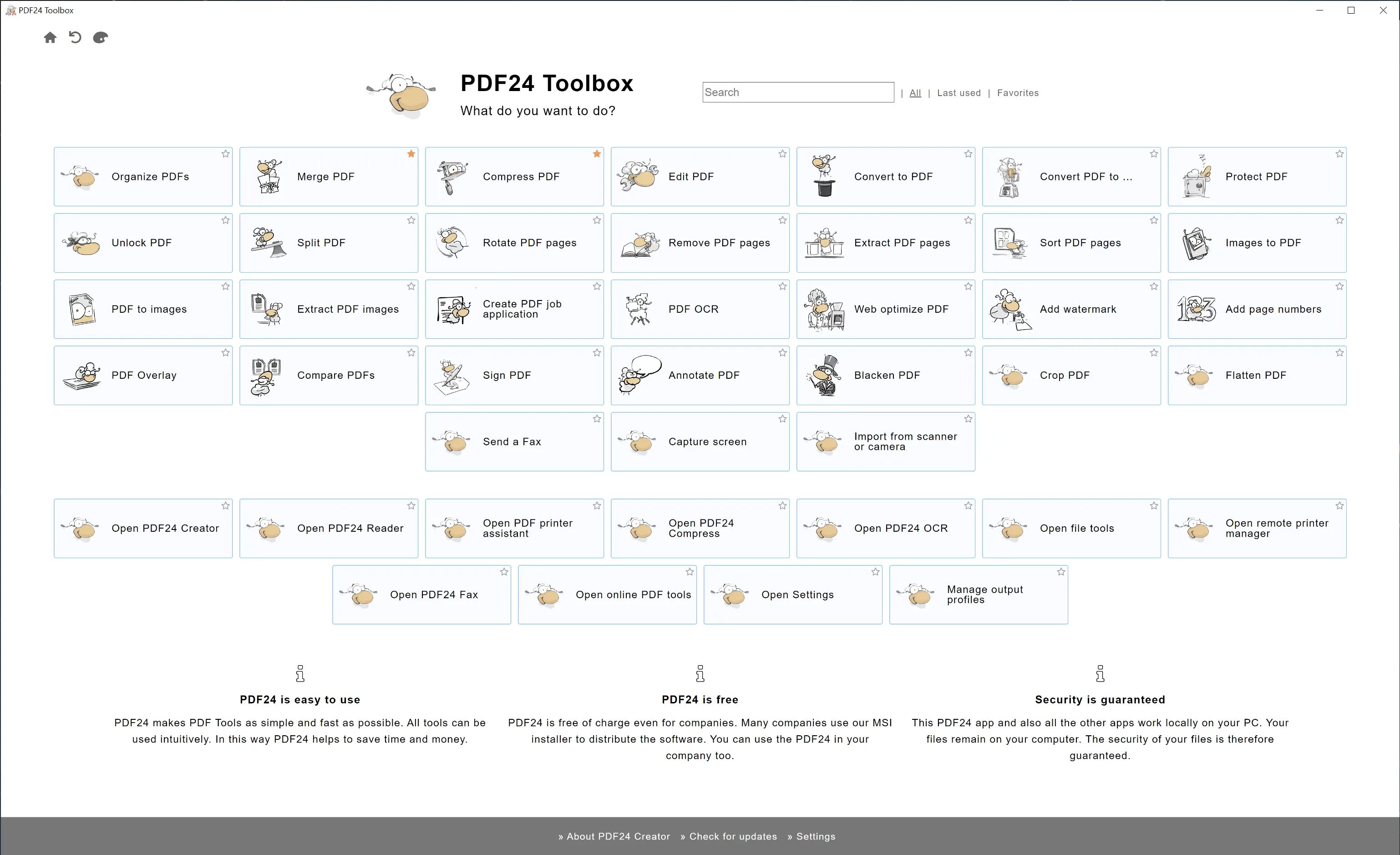
Task: Toggle favorite for Organize PDFs
Action: (x=224, y=155)
